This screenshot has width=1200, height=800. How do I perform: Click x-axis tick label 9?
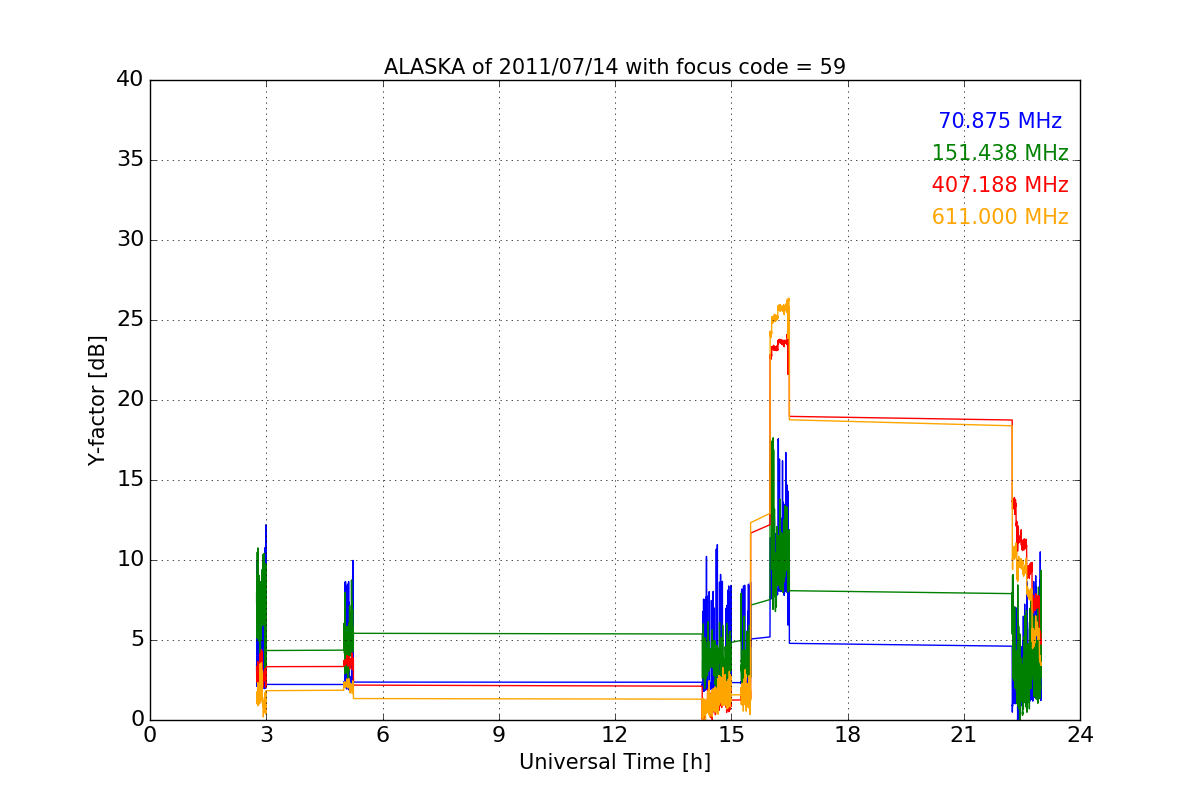pyautogui.click(x=499, y=735)
